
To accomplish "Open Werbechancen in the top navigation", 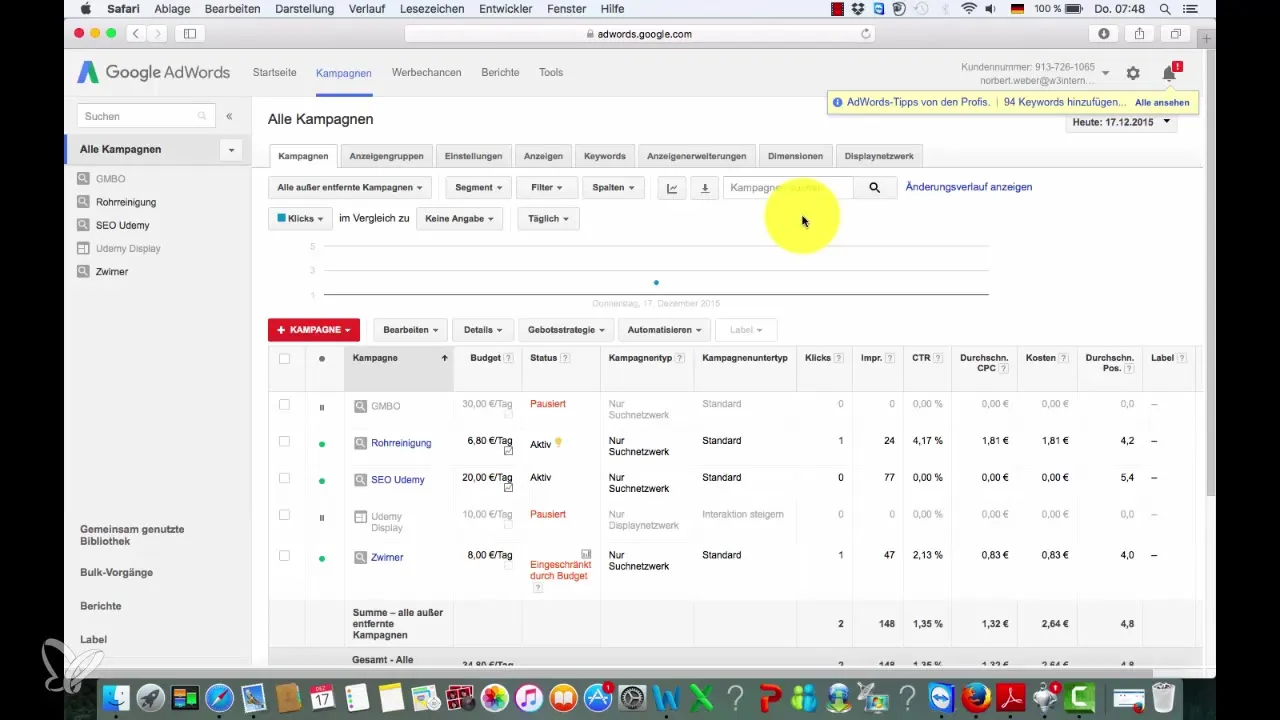I will (426, 73).
